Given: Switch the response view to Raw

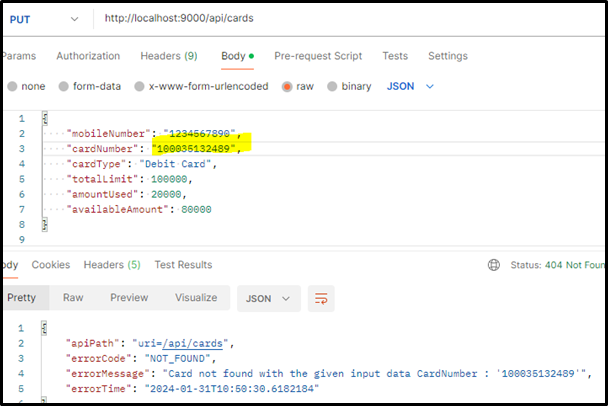Looking at the screenshot, I should (73, 298).
